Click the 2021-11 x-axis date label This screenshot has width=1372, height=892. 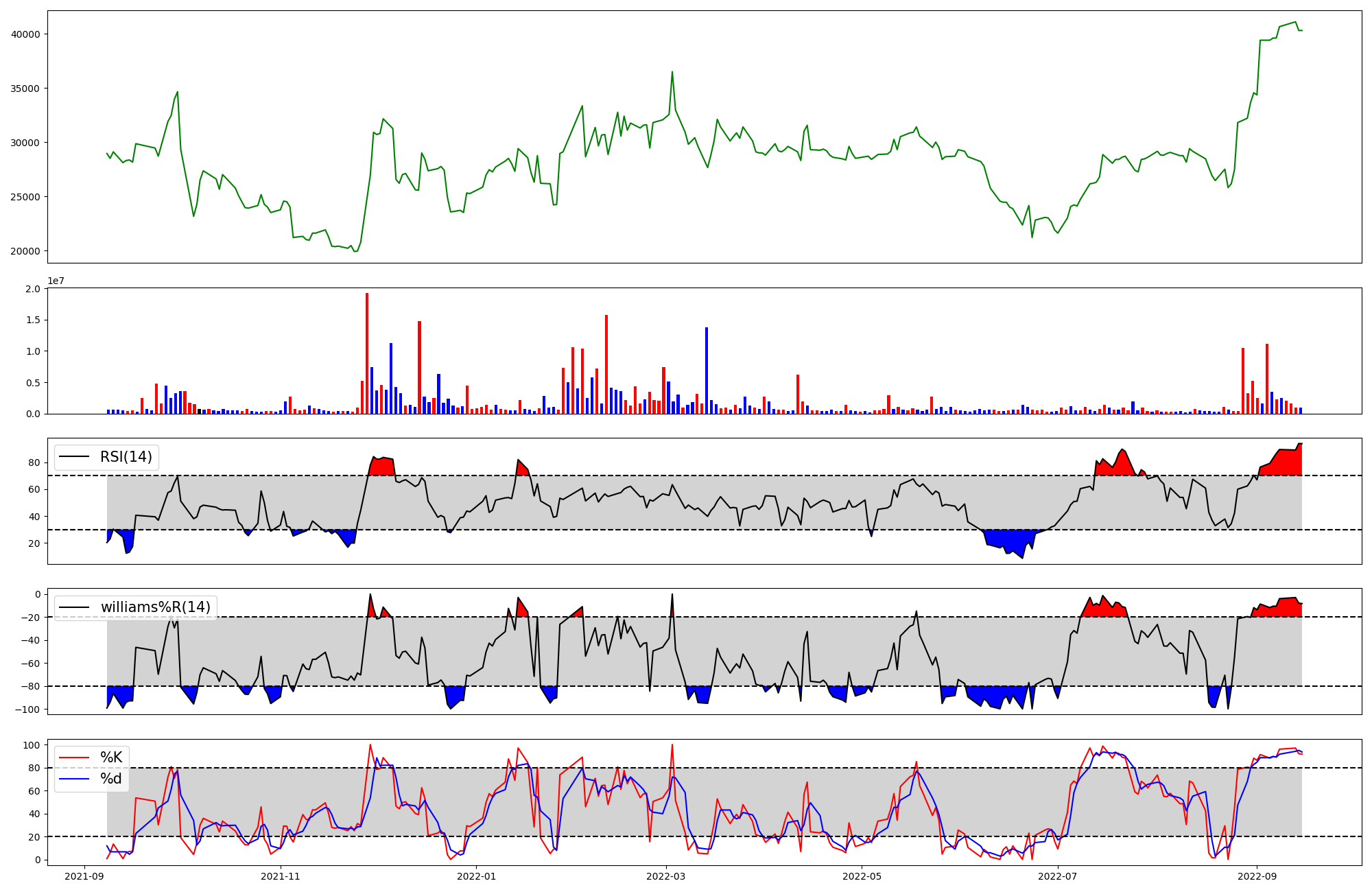click(281, 876)
